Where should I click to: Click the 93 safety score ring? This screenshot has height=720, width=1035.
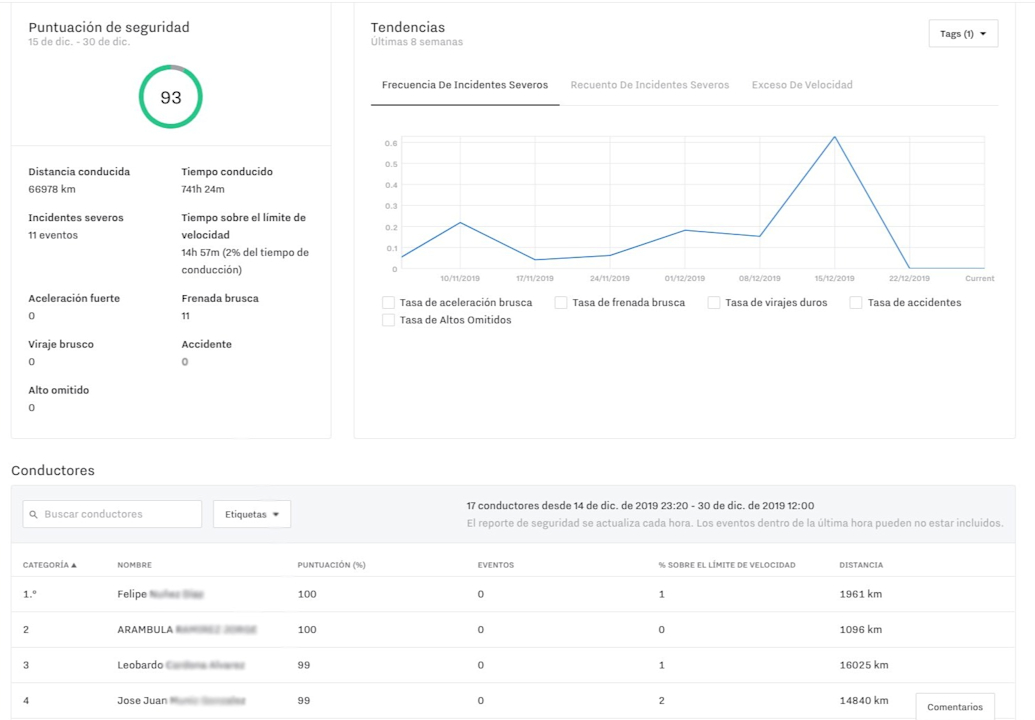tap(170, 97)
